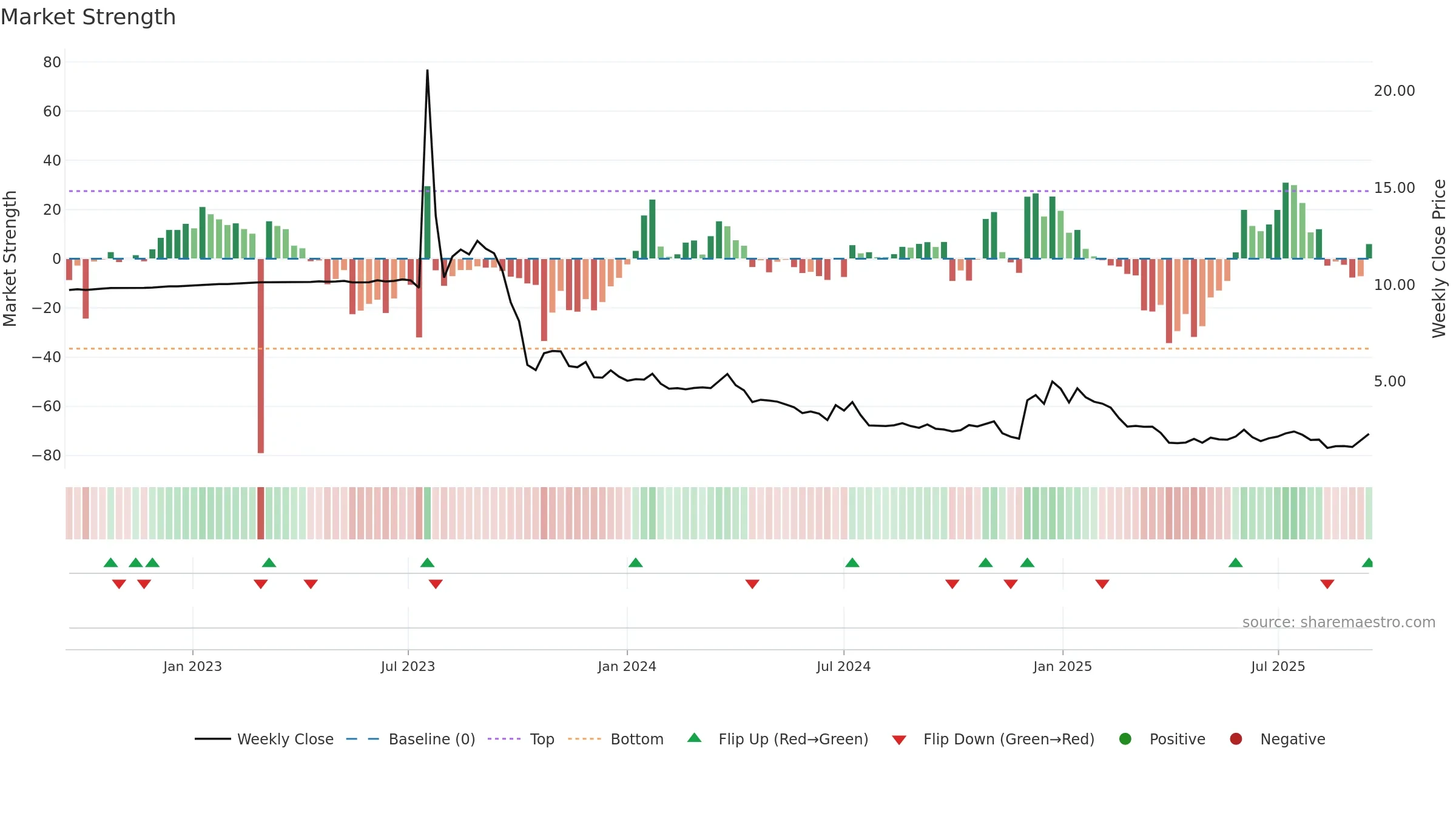The width and height of the screenshot is (1456, 819).
Task: Toggle the Bottom legend label
Action: [x=637, y=739]
